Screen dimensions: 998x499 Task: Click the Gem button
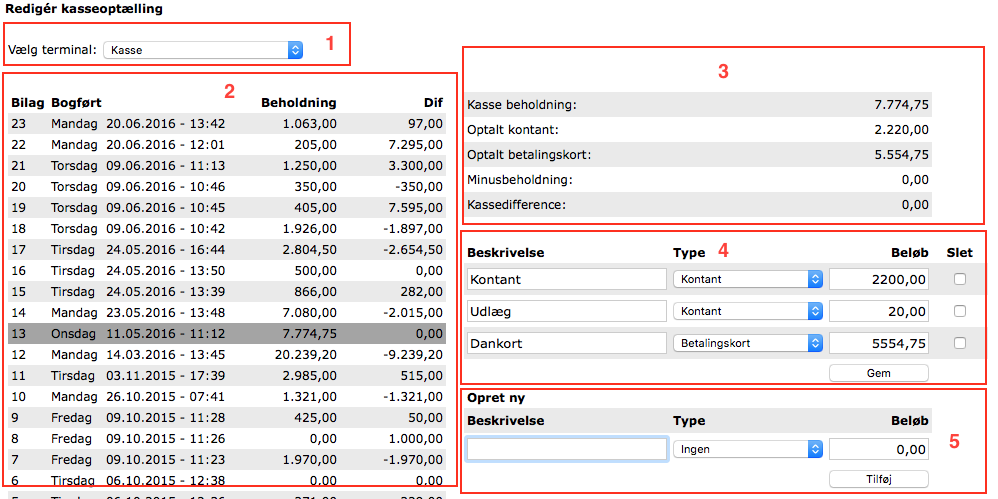[x=878, y=373]
